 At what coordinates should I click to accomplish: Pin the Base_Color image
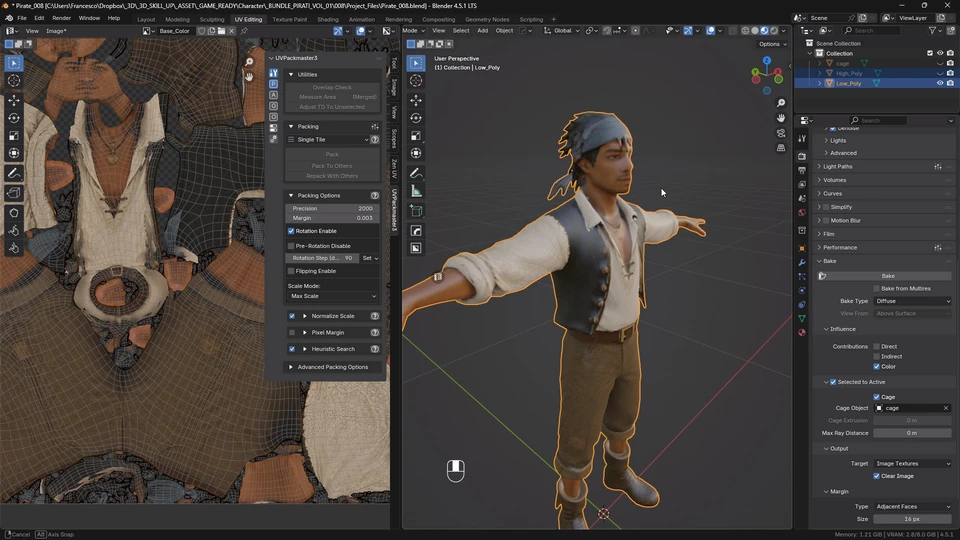click(x=244, y=31)
